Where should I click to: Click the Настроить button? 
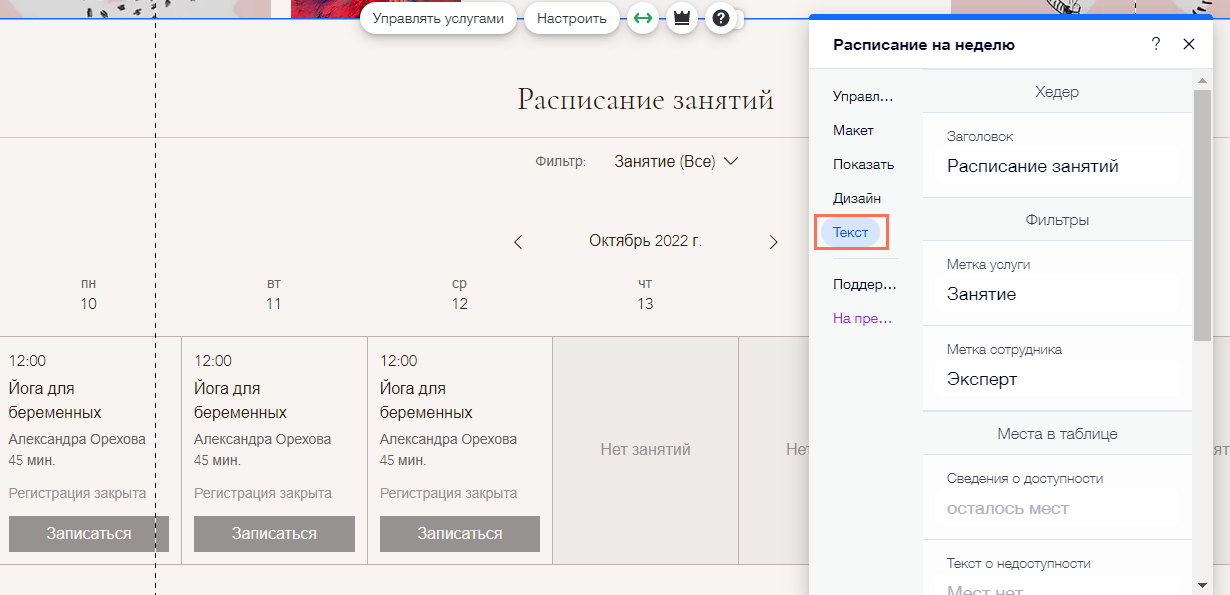[x=572, y=18]
